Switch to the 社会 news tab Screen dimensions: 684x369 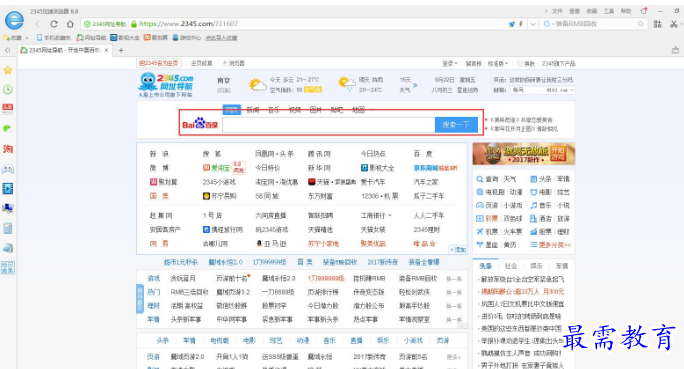pyautogui.click(x=511, y=266)
